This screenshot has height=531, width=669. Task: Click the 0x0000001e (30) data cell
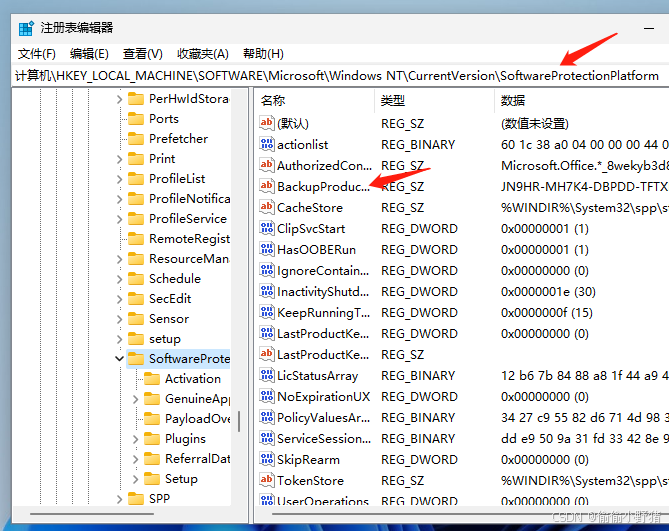click(x=548, y=292)
